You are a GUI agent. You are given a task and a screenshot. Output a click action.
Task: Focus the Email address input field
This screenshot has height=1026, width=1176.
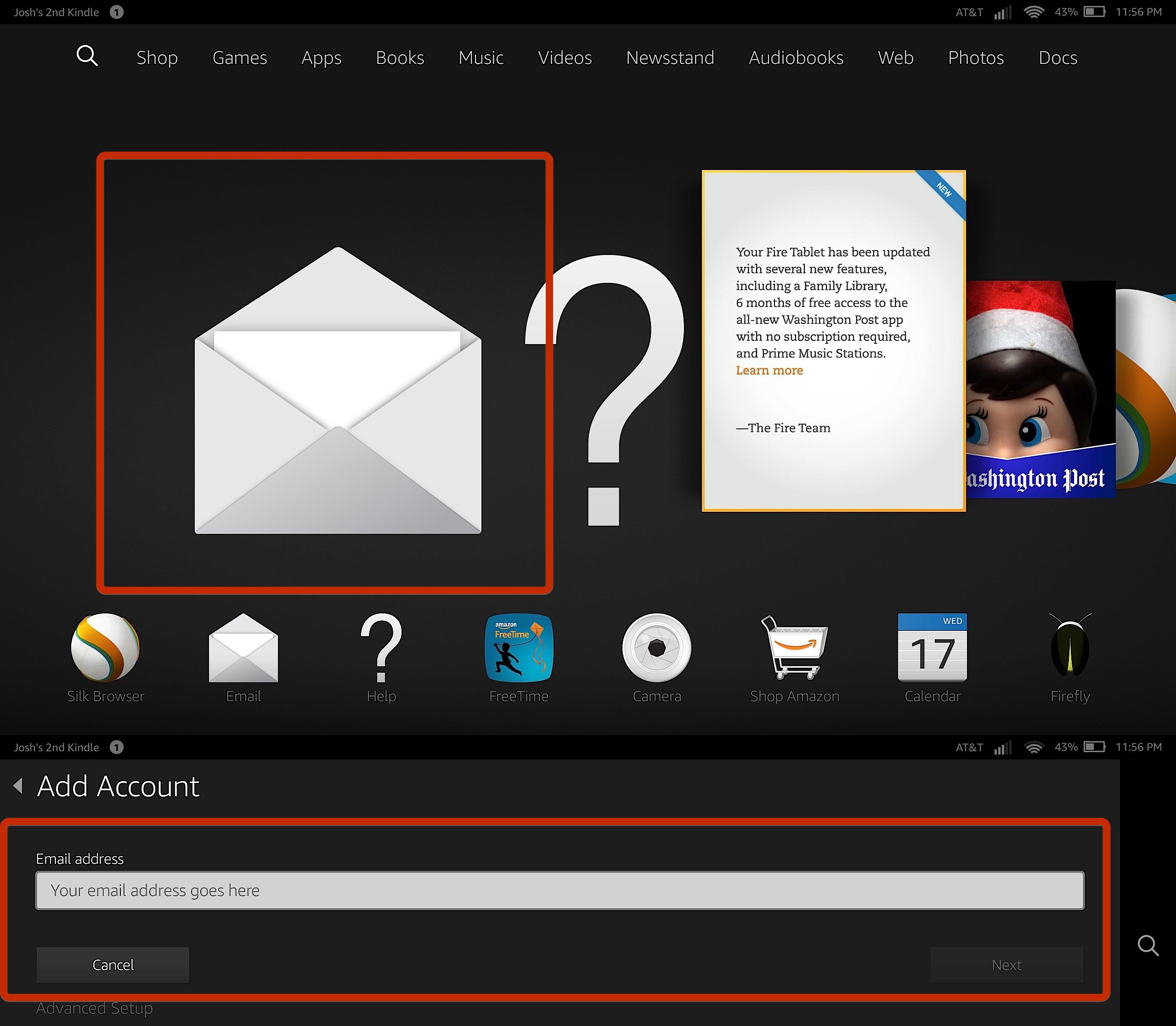pos(560,890)
